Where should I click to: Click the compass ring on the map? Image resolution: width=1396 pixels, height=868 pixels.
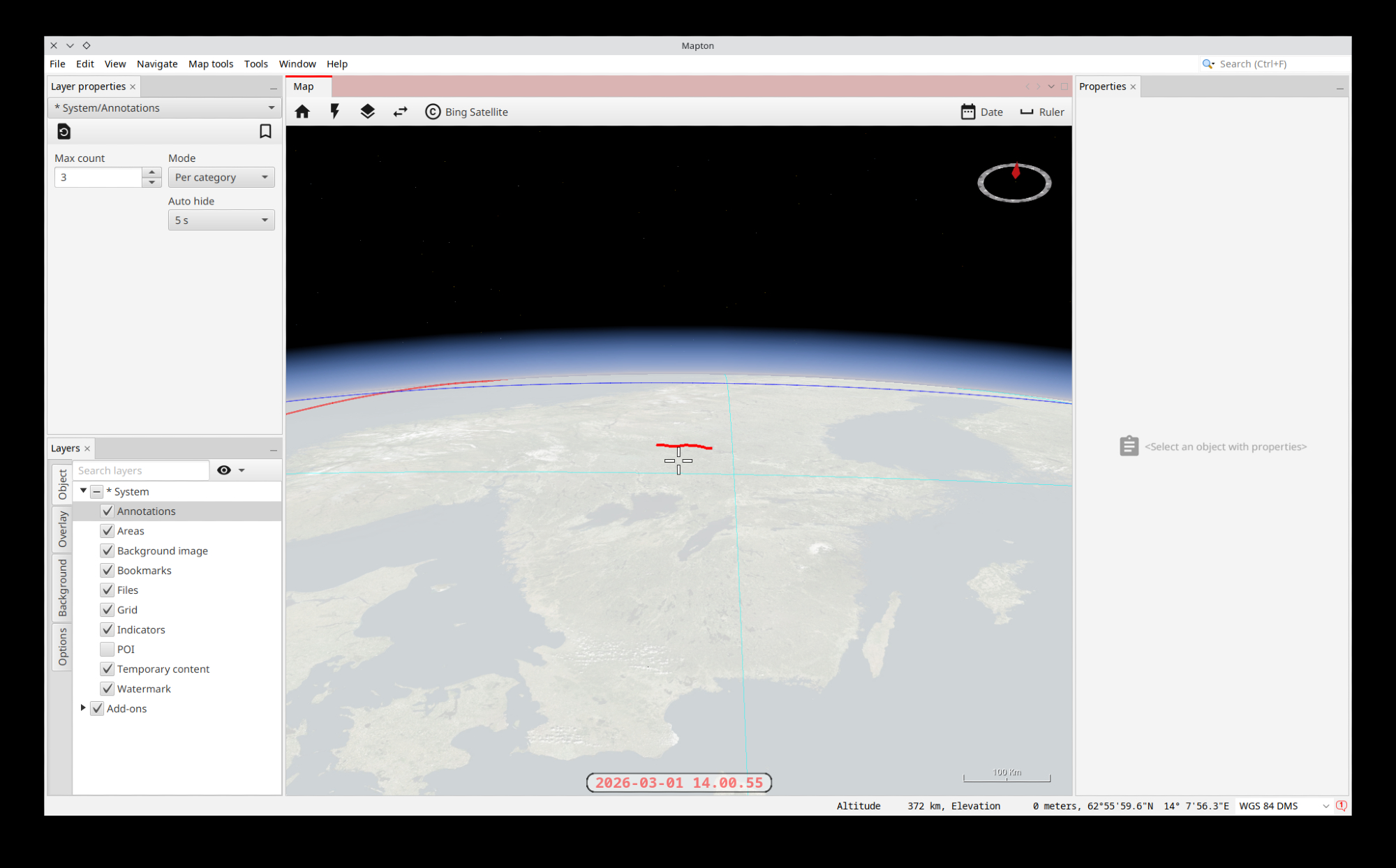1014,184
